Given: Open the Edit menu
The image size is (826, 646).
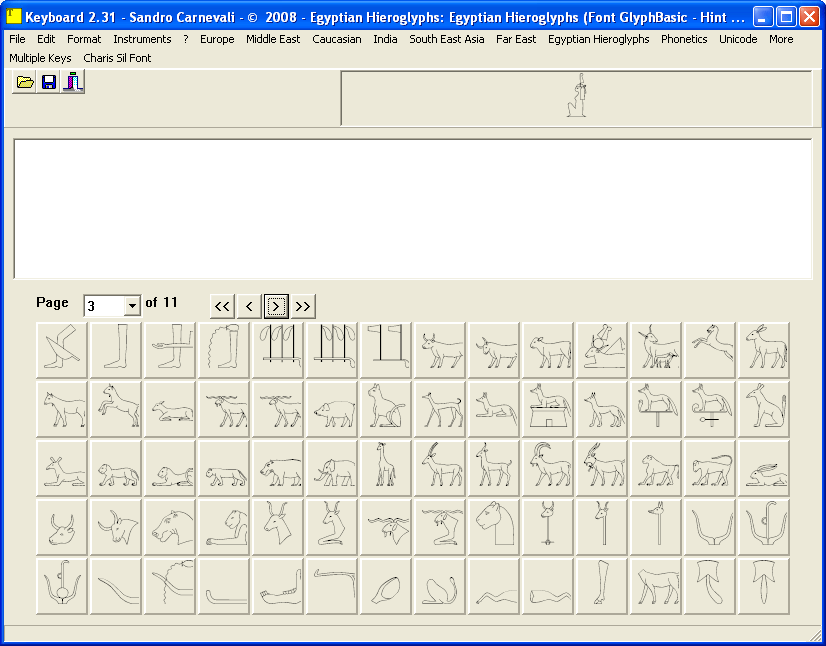Looking at the screenshot, I should click(x=46, y=39).
